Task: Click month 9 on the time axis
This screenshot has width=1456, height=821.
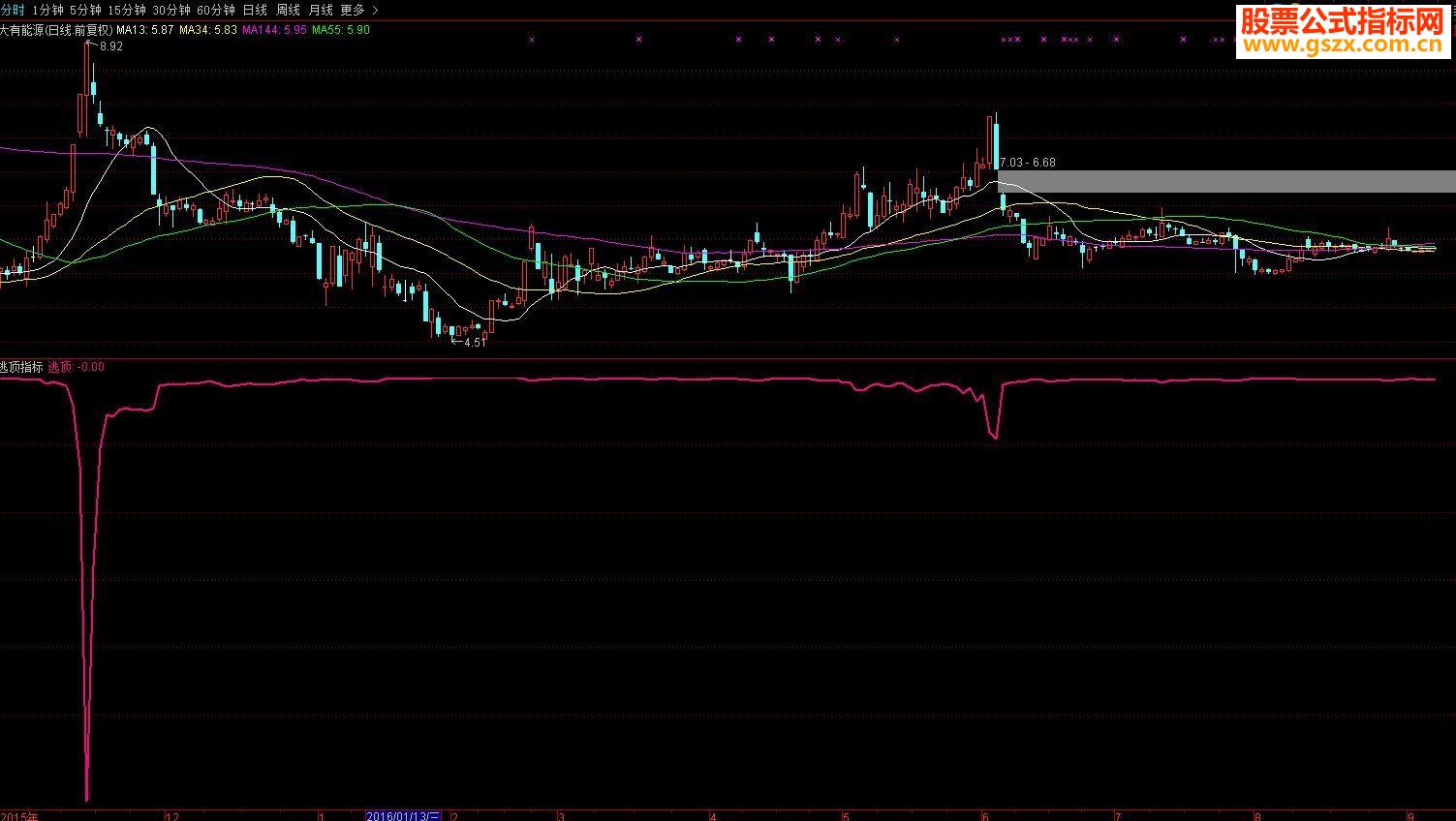Action: click(1412, 816)
